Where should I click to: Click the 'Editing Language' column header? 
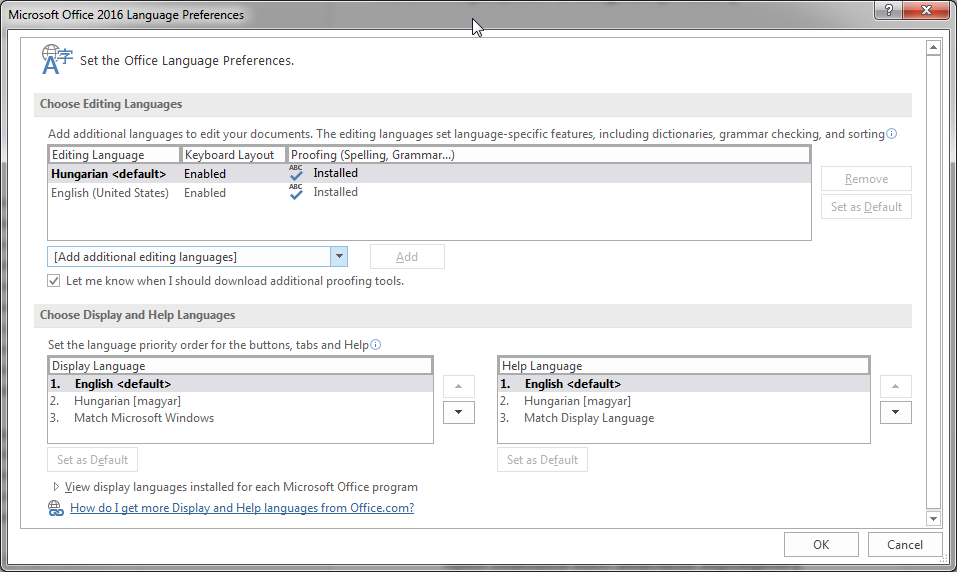pos(114,155)
